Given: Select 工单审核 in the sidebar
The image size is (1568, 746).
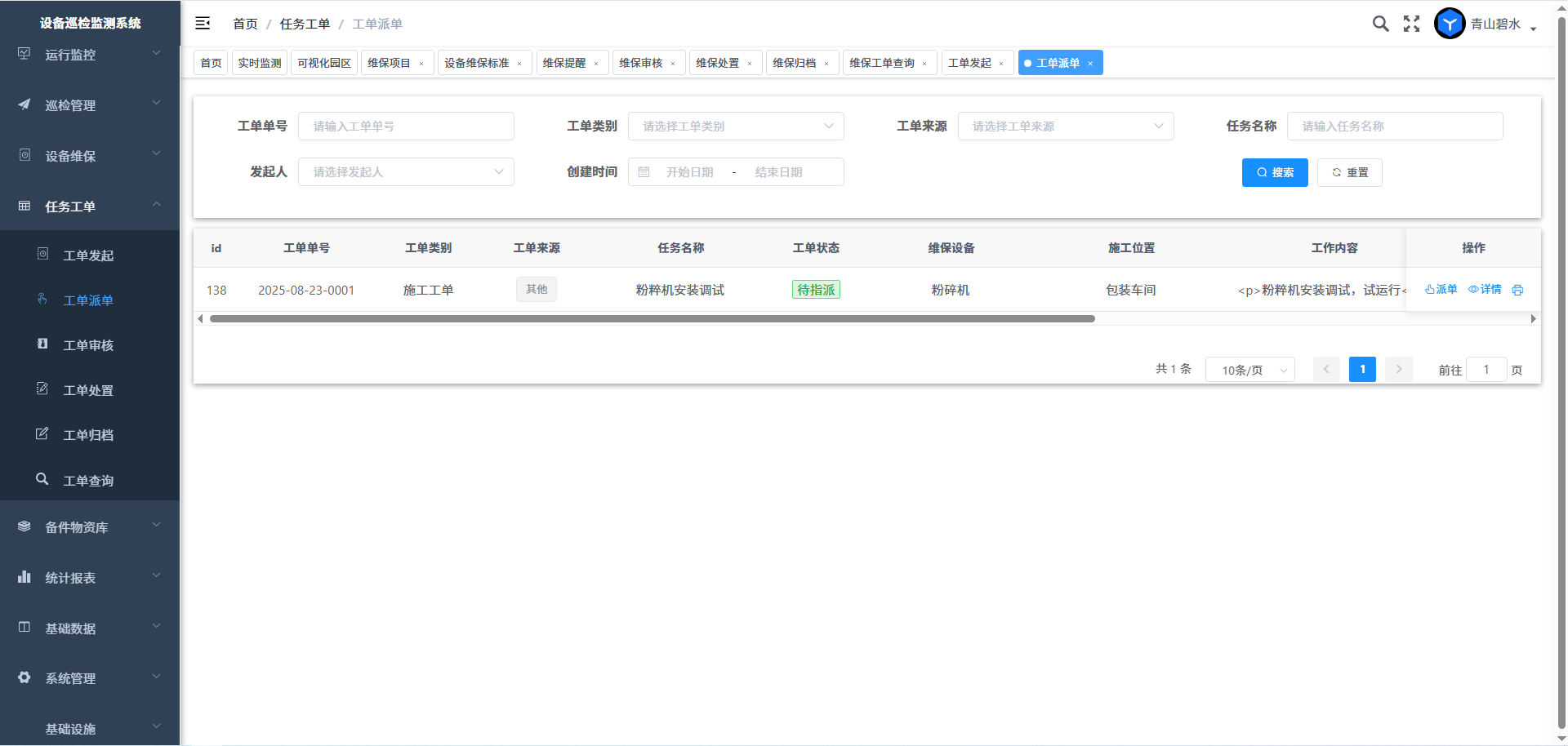Looking at the screenshot, I should 88,345.
